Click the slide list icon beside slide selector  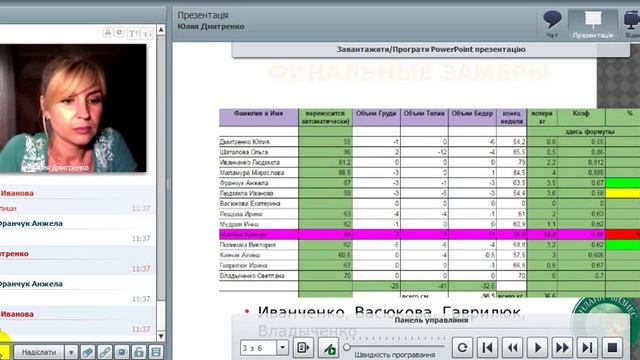click(x=303, y=348)
